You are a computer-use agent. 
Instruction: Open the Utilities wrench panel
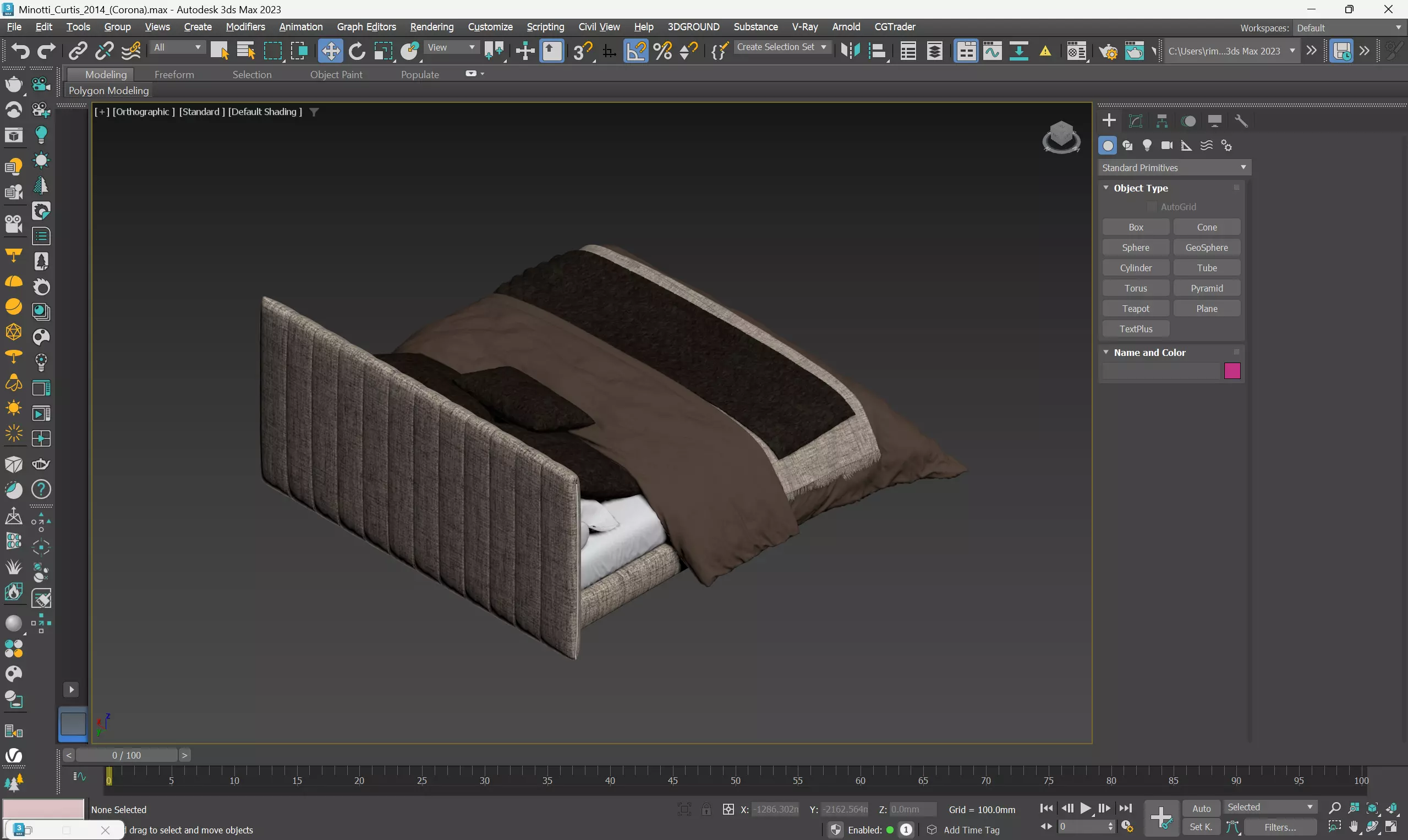(1241, 120)
